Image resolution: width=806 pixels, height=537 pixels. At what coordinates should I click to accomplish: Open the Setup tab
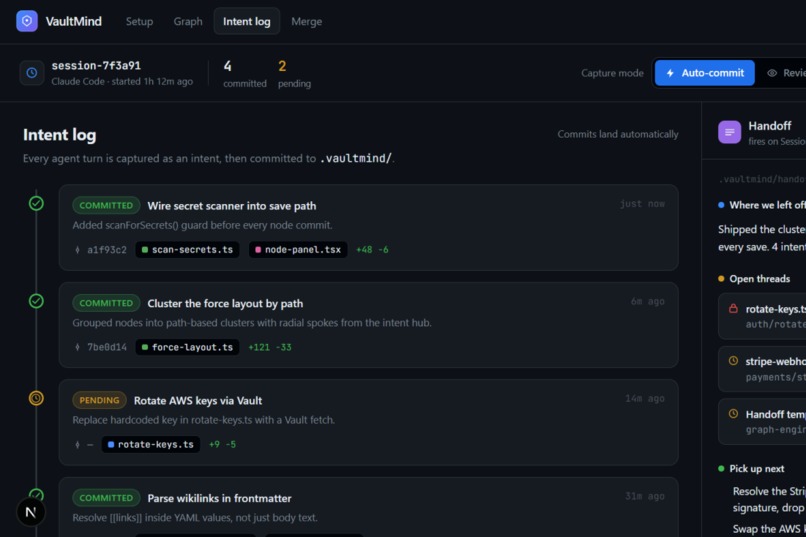click(x=139, y=22)
